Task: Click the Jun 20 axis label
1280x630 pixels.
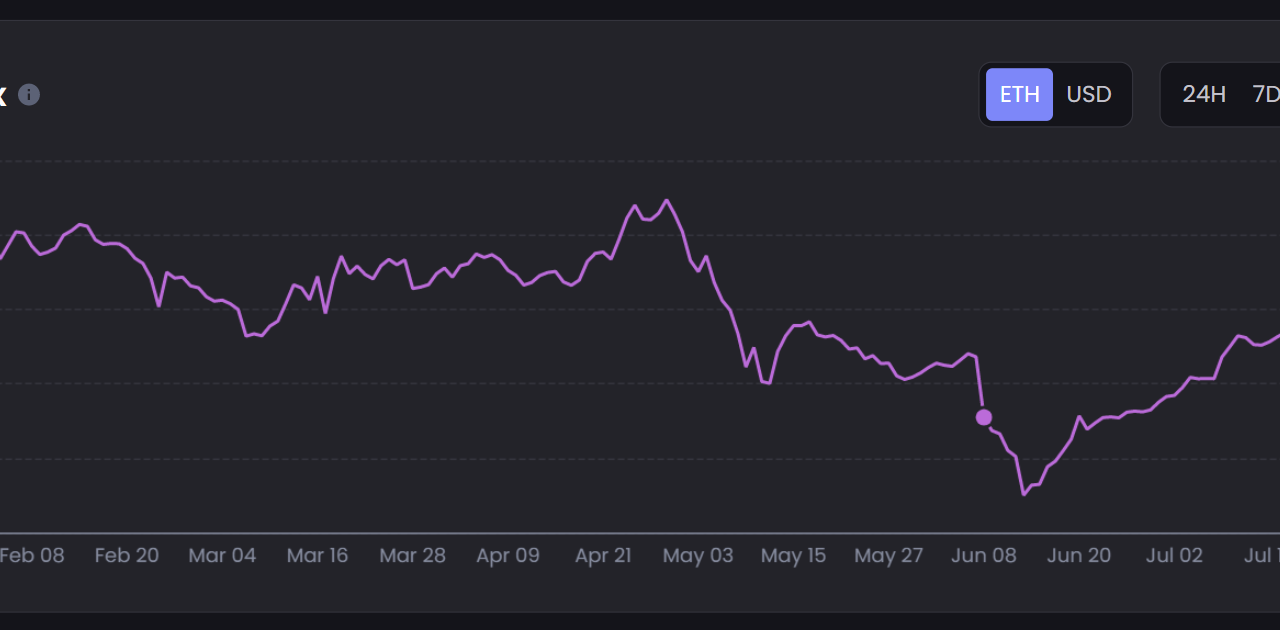Action: click(1079, 555)
